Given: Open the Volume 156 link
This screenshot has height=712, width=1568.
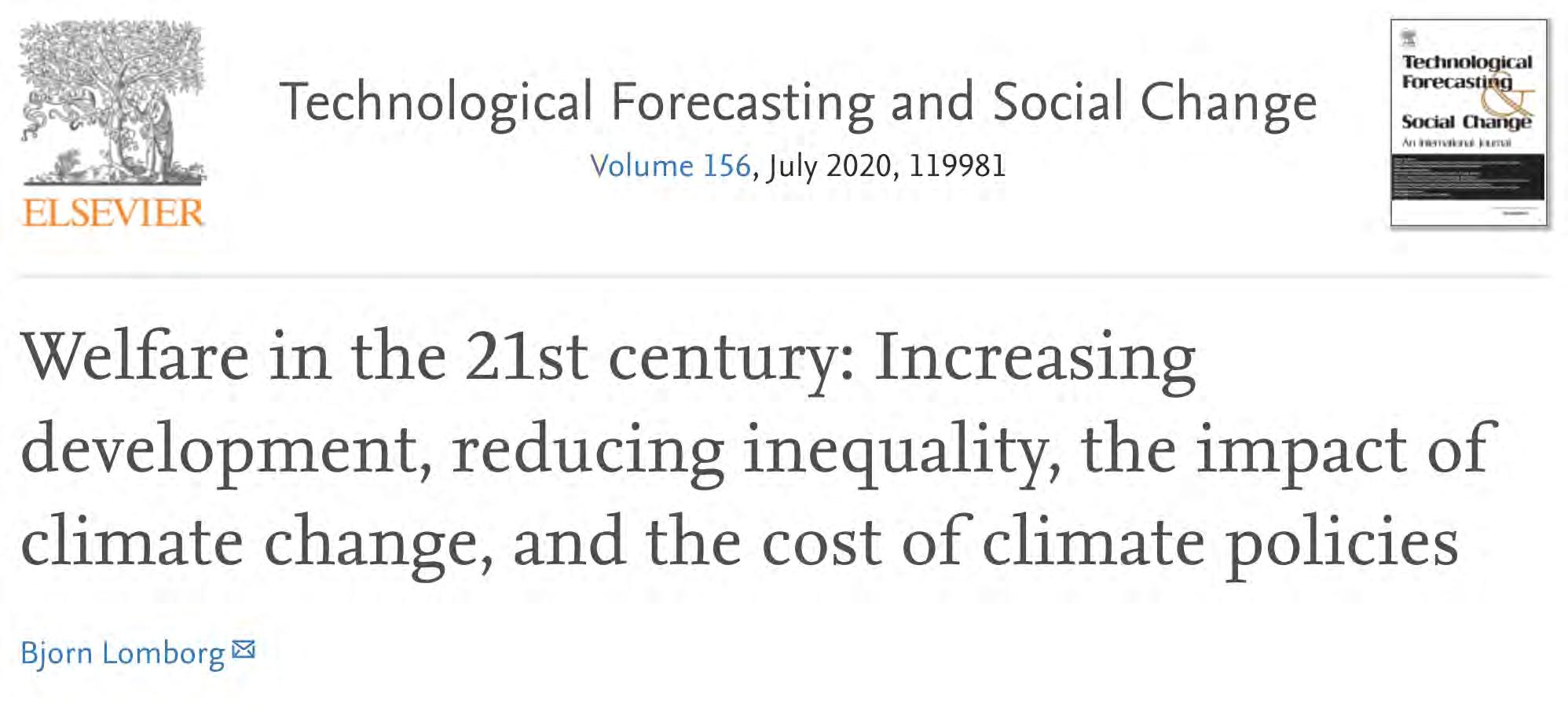Looking at the screenshot, I should point(670,166).
